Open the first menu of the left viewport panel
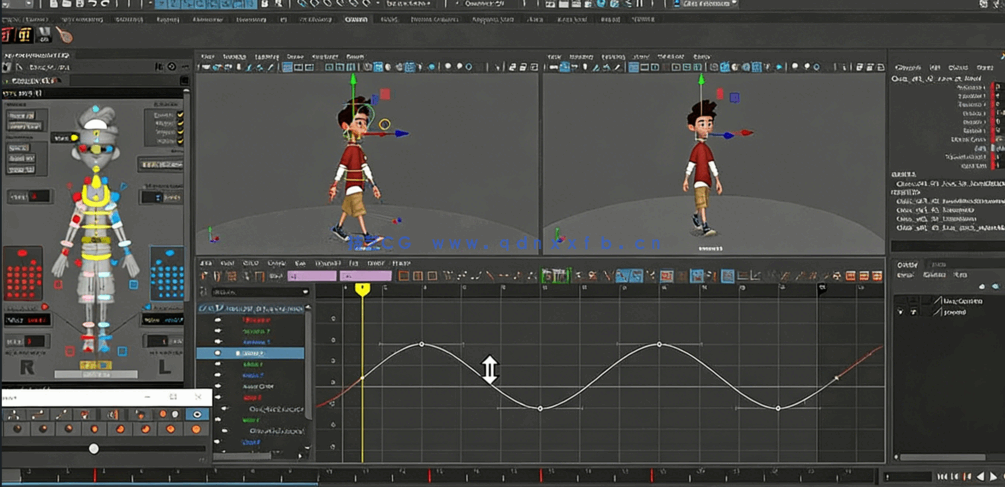 [x=207, y=57]
